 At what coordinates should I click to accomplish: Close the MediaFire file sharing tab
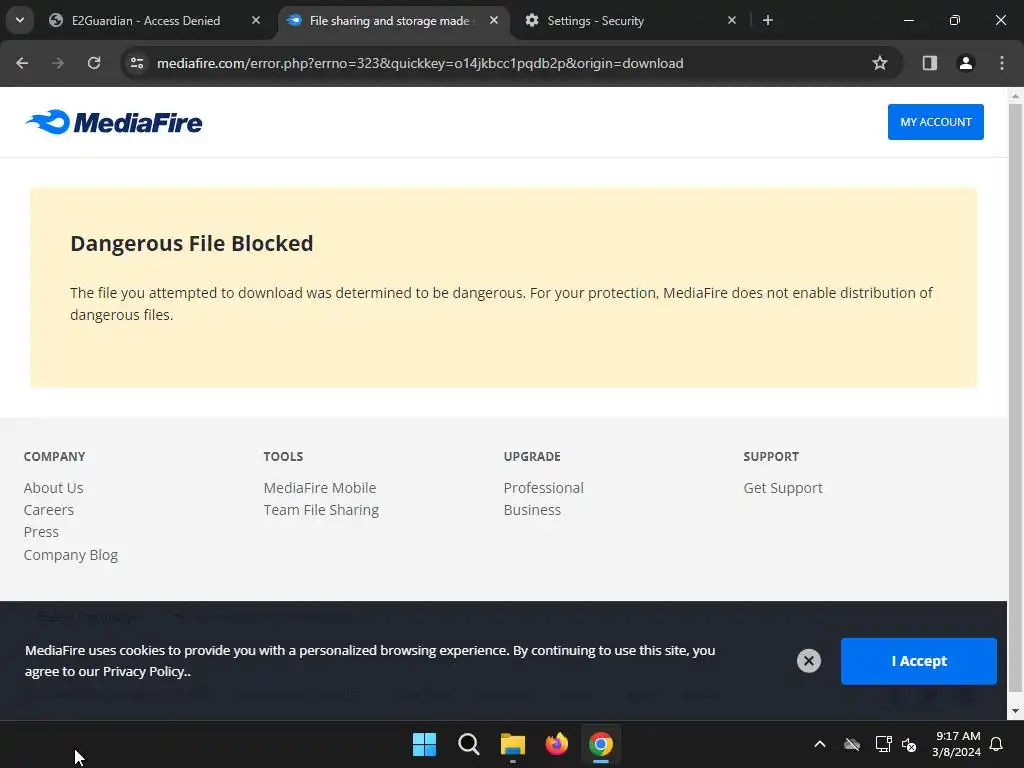tap(494, 20)
